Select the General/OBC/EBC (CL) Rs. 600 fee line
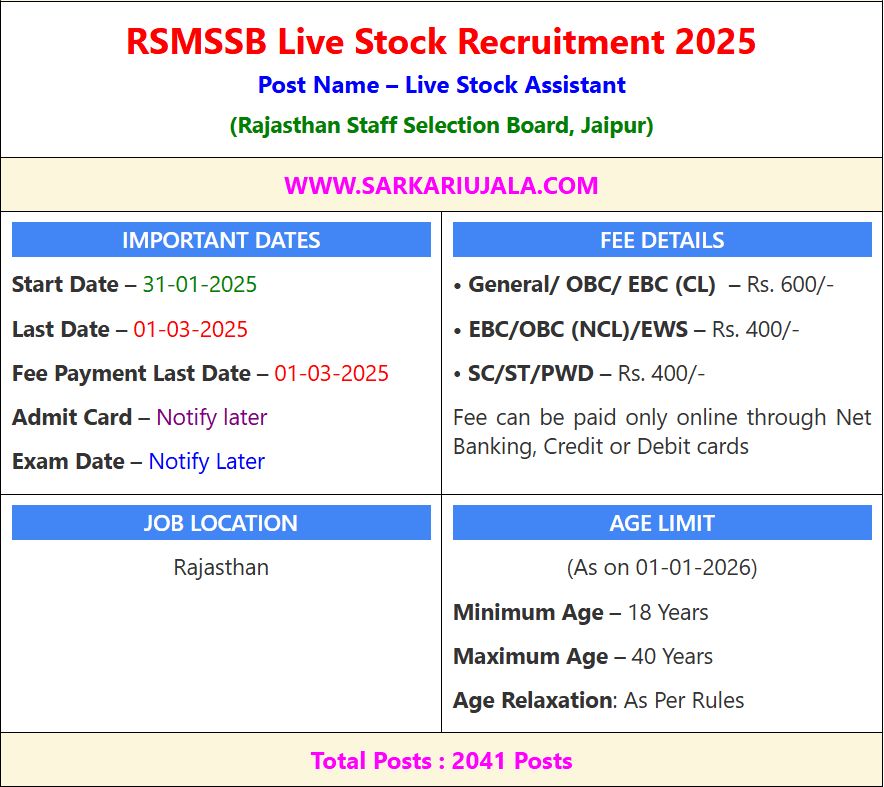The image size is (884, 787). [x=643, y=285]
